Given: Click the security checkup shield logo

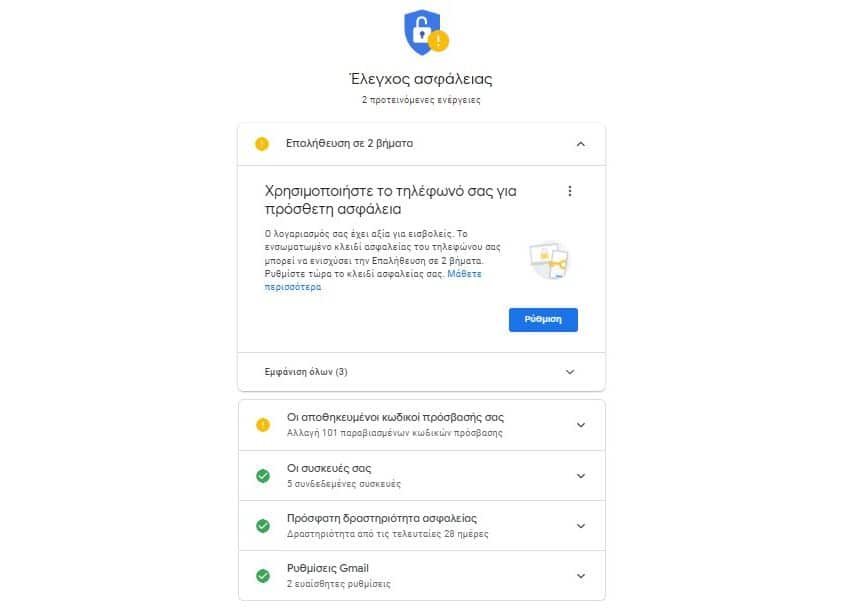Looking at the screenshot, I should point(423,33).
